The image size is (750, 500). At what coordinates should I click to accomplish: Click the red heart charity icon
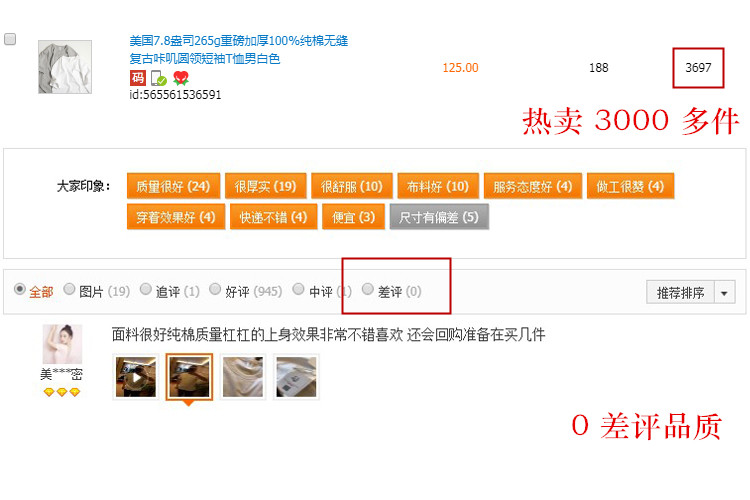click(x=181, y=78)
